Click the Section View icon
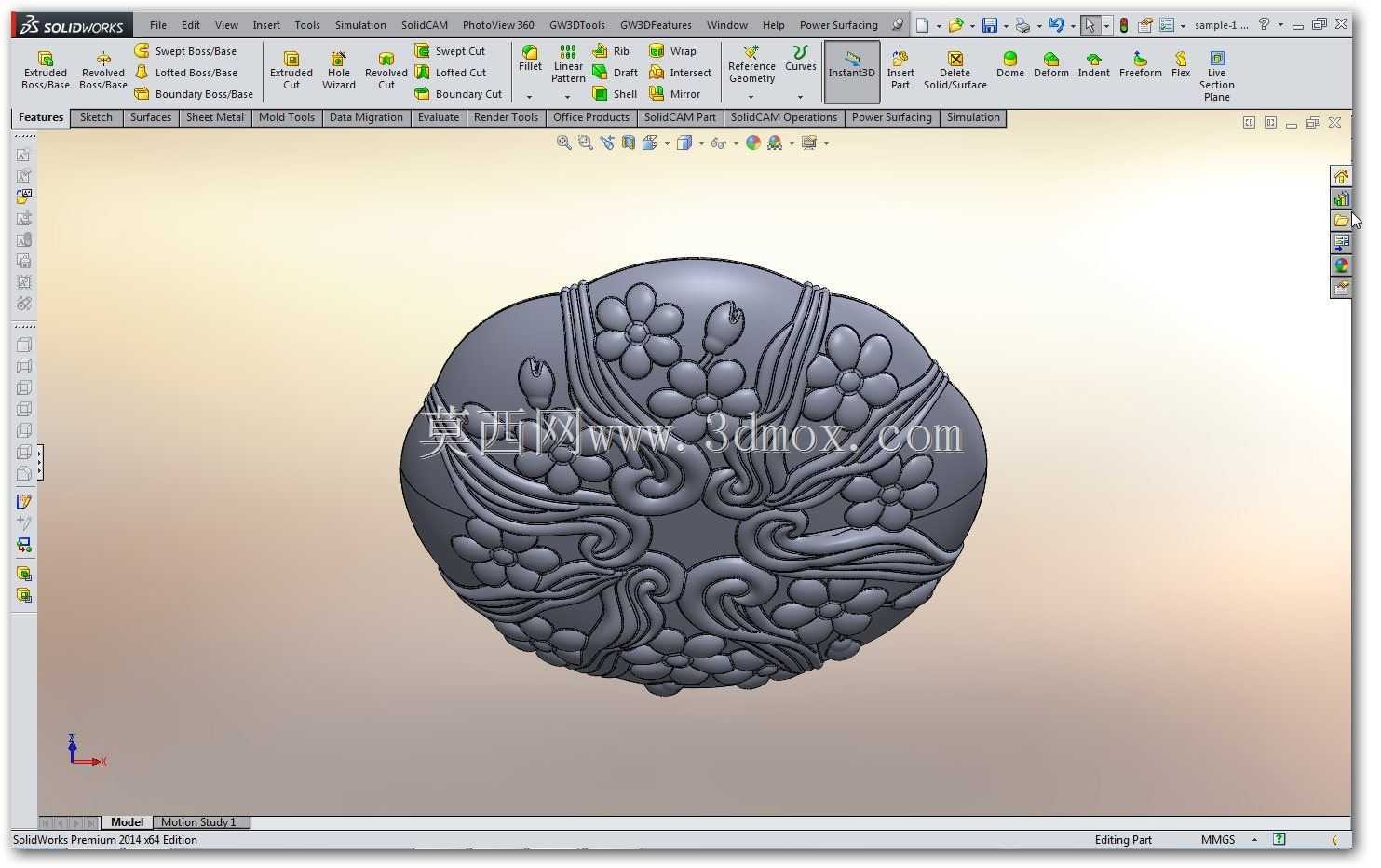Screen dimensions: 1381x868 pyautogui.click(x=629, y=142)
